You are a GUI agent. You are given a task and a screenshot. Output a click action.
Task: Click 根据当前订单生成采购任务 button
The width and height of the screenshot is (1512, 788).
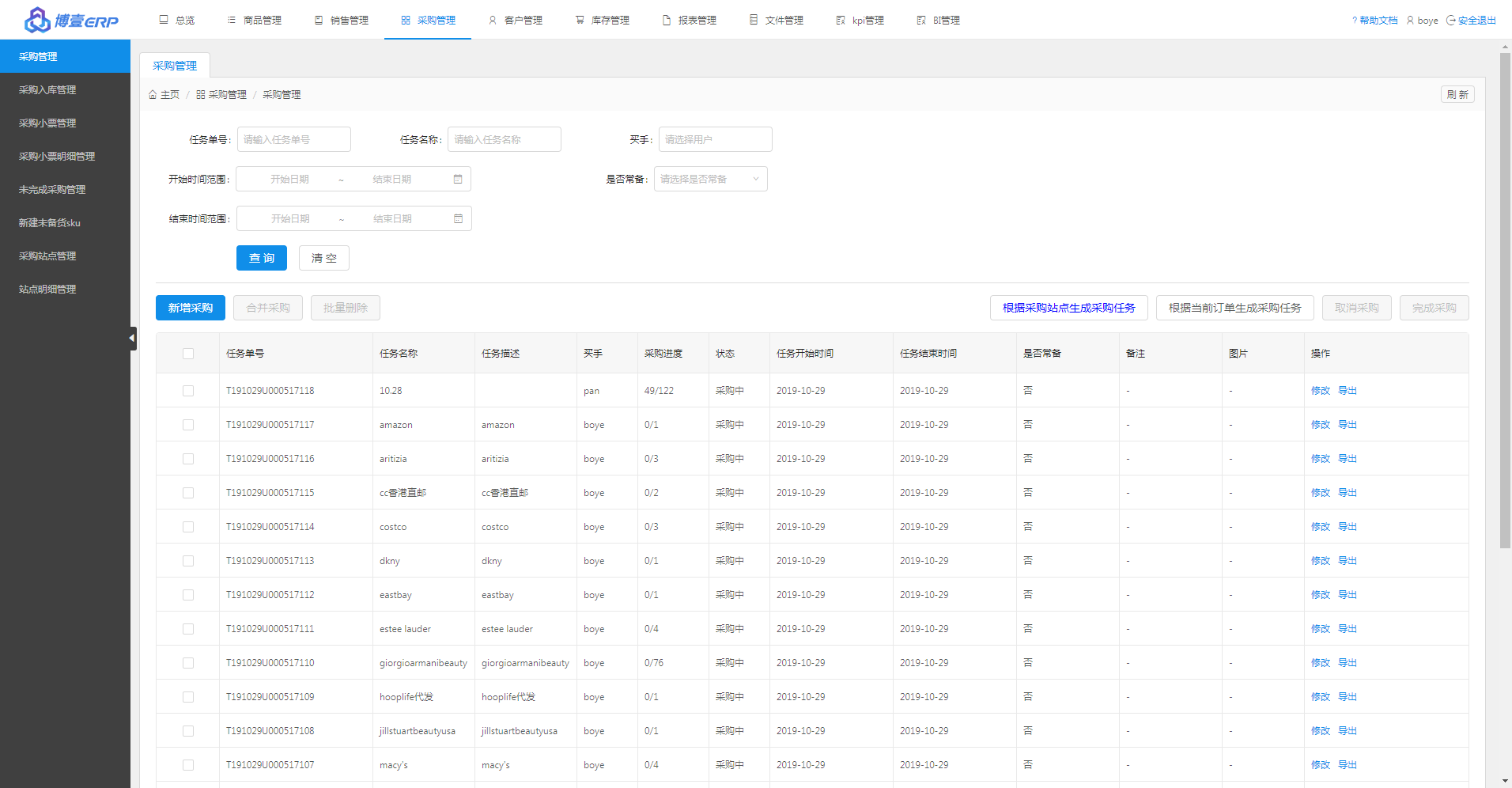pos(1235,308)
